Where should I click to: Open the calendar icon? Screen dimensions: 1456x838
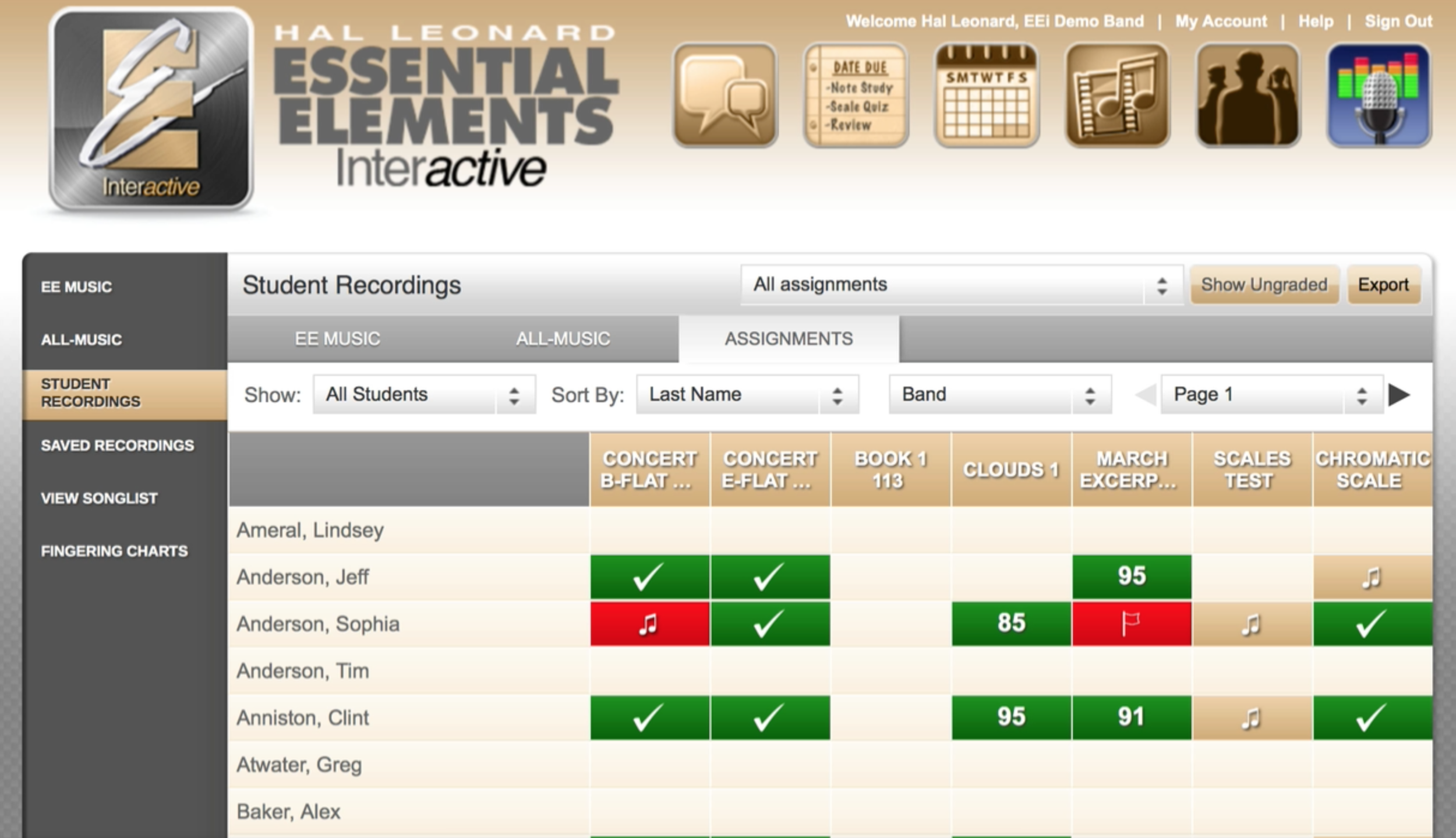tap(988, 94)
